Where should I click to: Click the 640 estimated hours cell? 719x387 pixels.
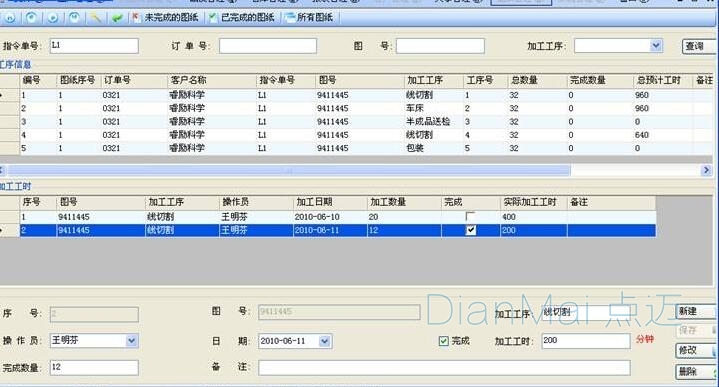coord(662,135)
